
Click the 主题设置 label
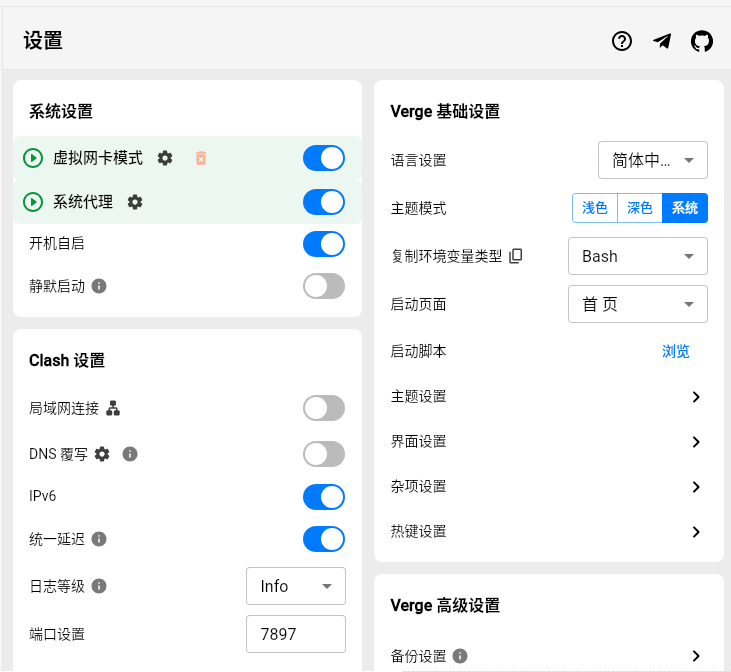(x=418, y=396)
